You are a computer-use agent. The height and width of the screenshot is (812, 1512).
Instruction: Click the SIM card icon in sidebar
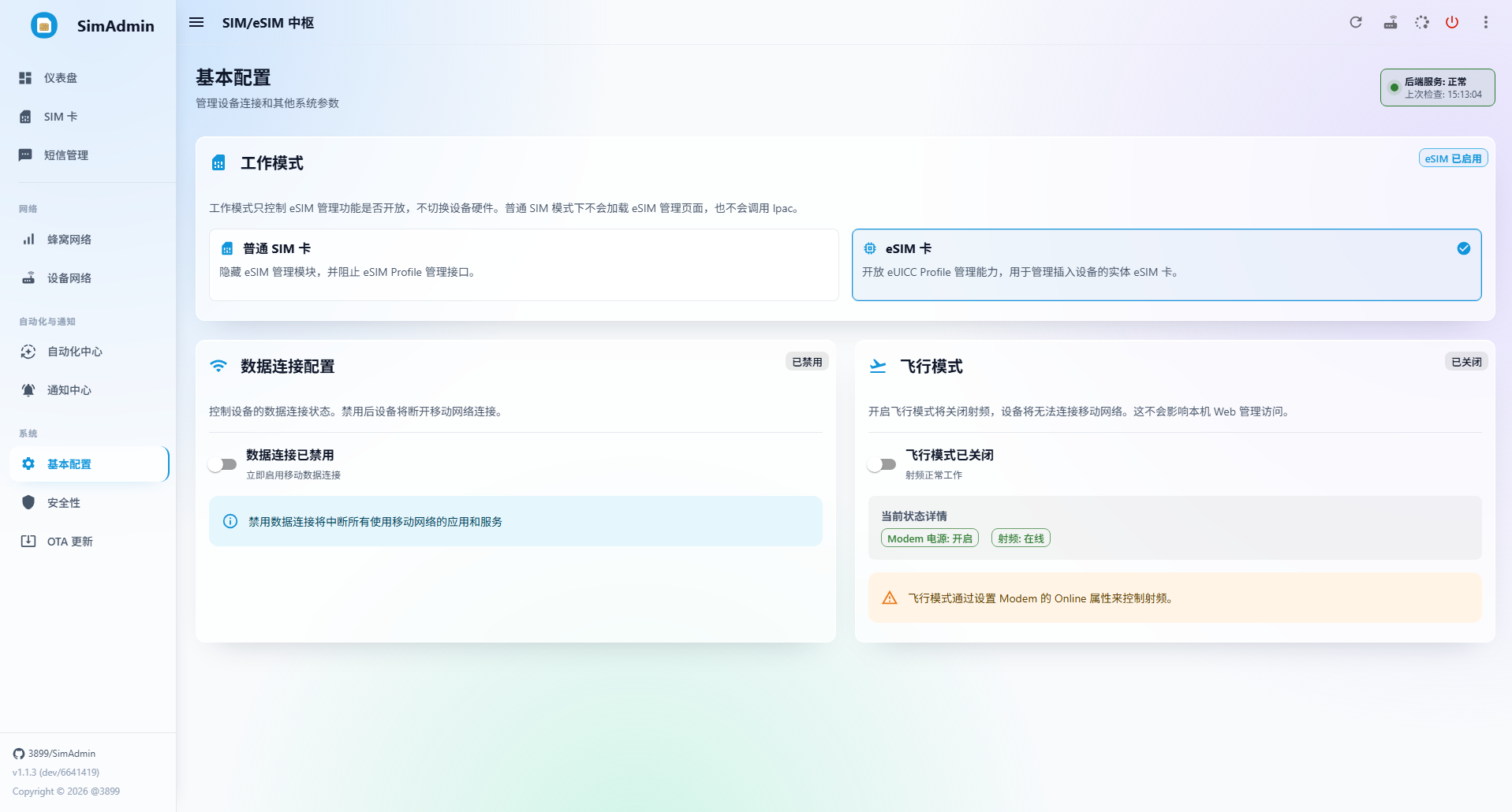pos(25,117)
